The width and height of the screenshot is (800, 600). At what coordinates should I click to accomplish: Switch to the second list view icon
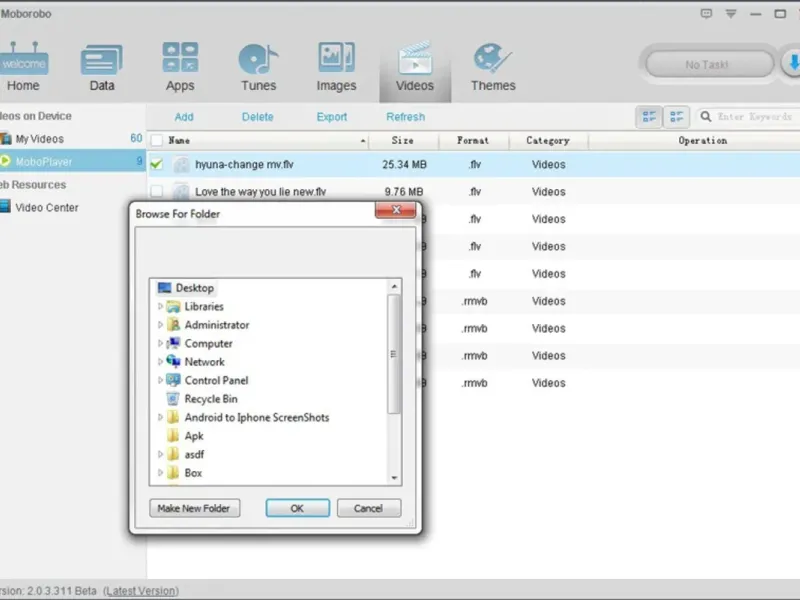677,117
